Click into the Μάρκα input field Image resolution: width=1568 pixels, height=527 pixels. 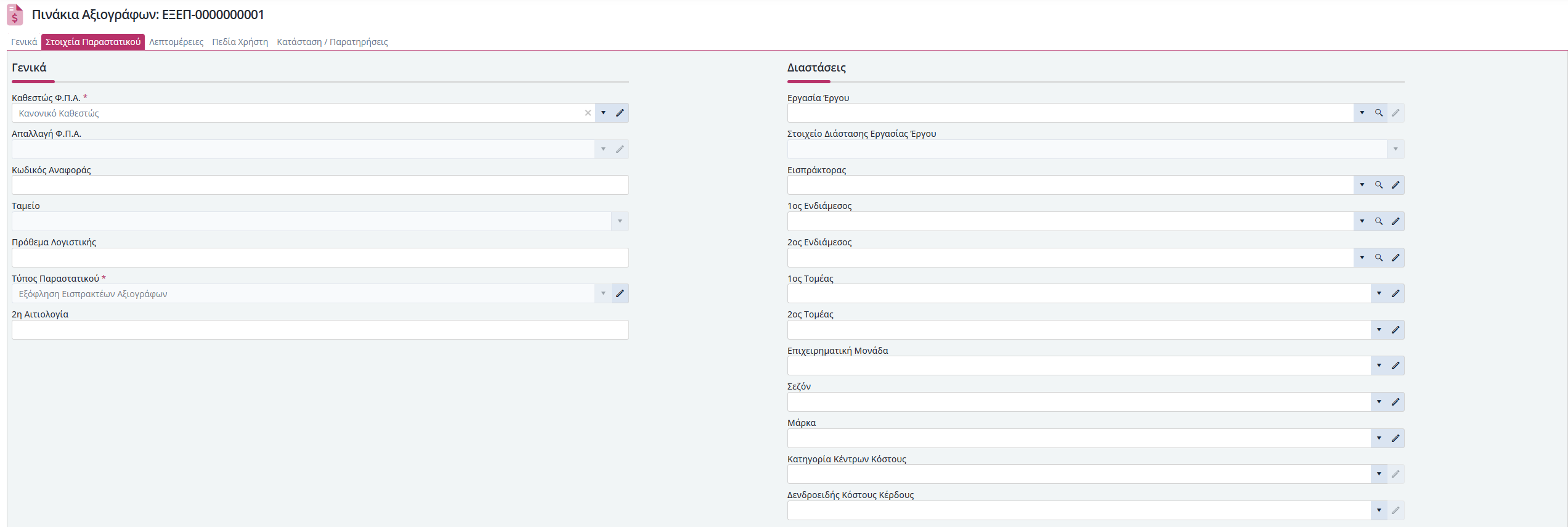(x=1079, y=438)
